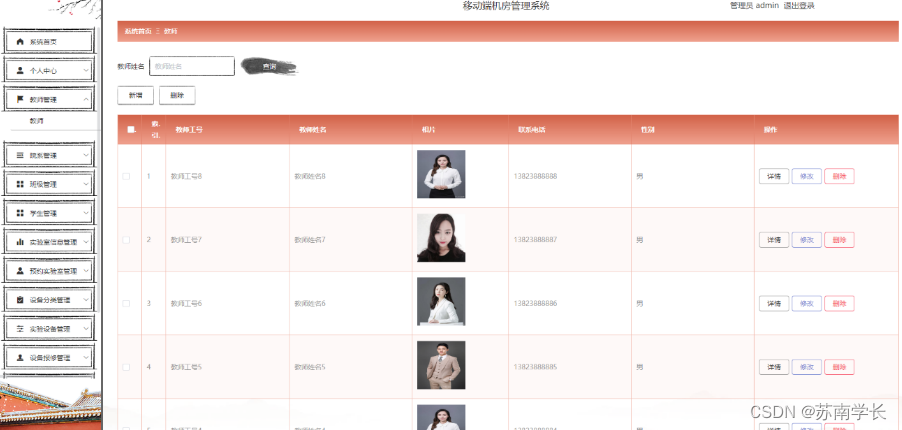Click 删除 for row 教师工号8

[x=839, y=176]
